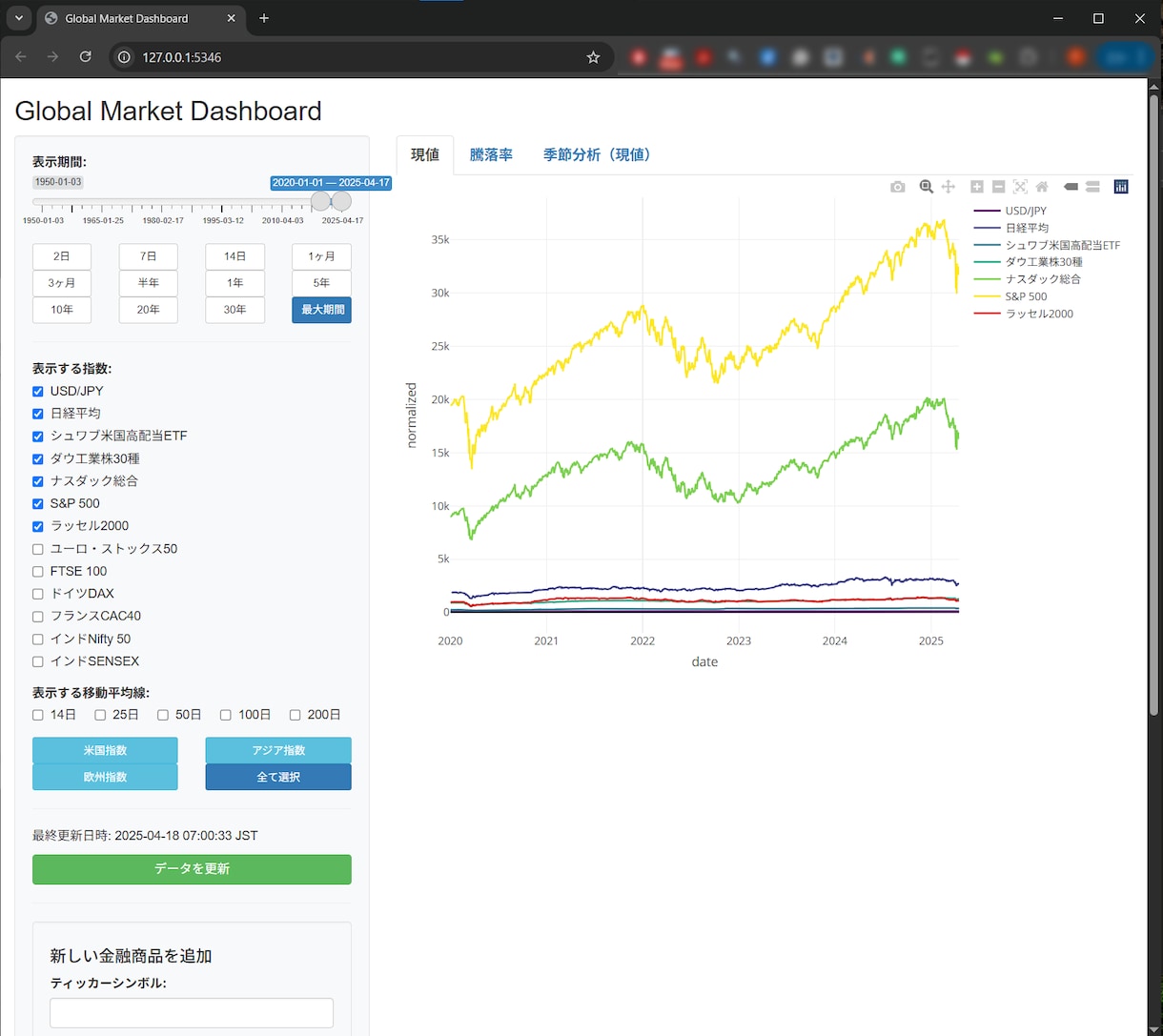Reload the dashboard page
This screenshot has width=1163, height=1036.
click(x=86, y=57)
